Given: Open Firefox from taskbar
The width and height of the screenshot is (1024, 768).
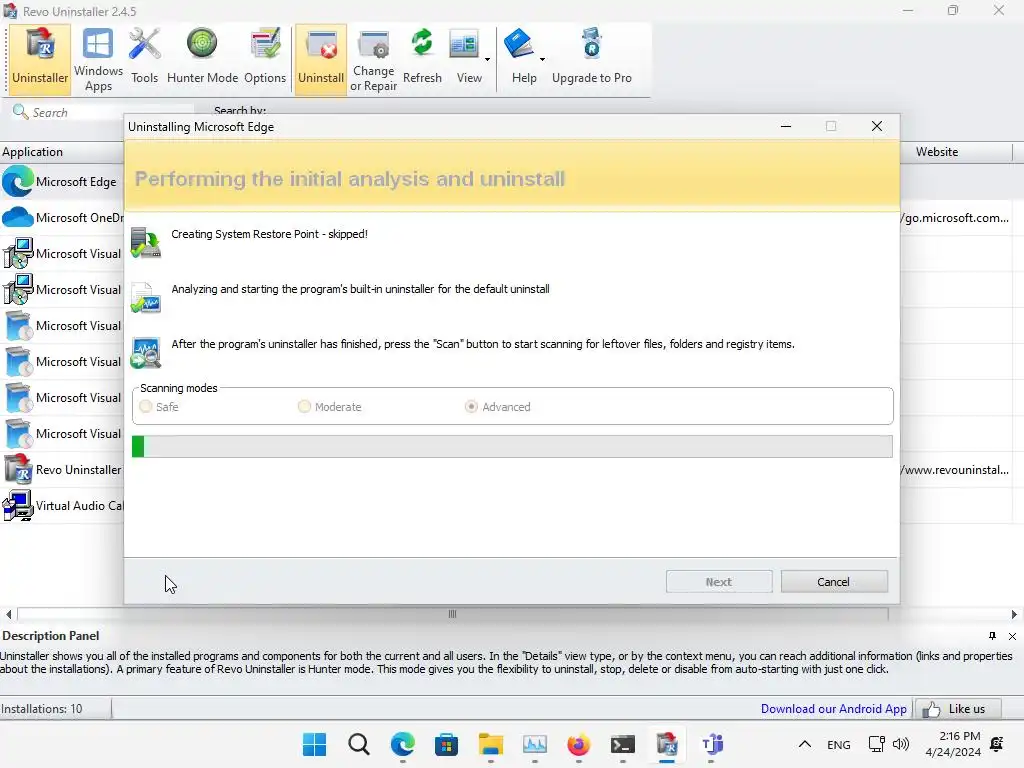Looking at the screenshot, I should 579,744.
